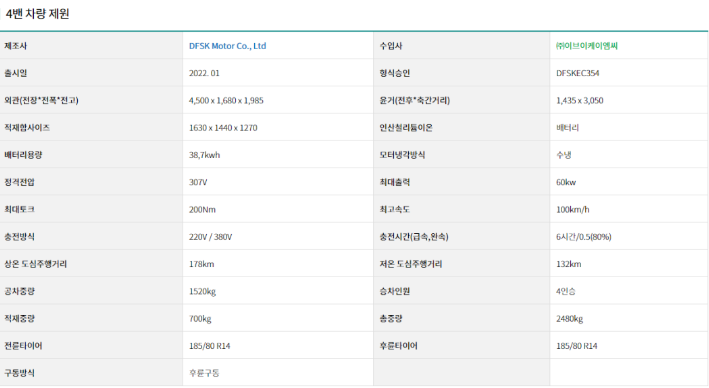Select the range value '178km'
This screenshot has width=709, height=388.
pyautogui.click(x=202, y=264)
